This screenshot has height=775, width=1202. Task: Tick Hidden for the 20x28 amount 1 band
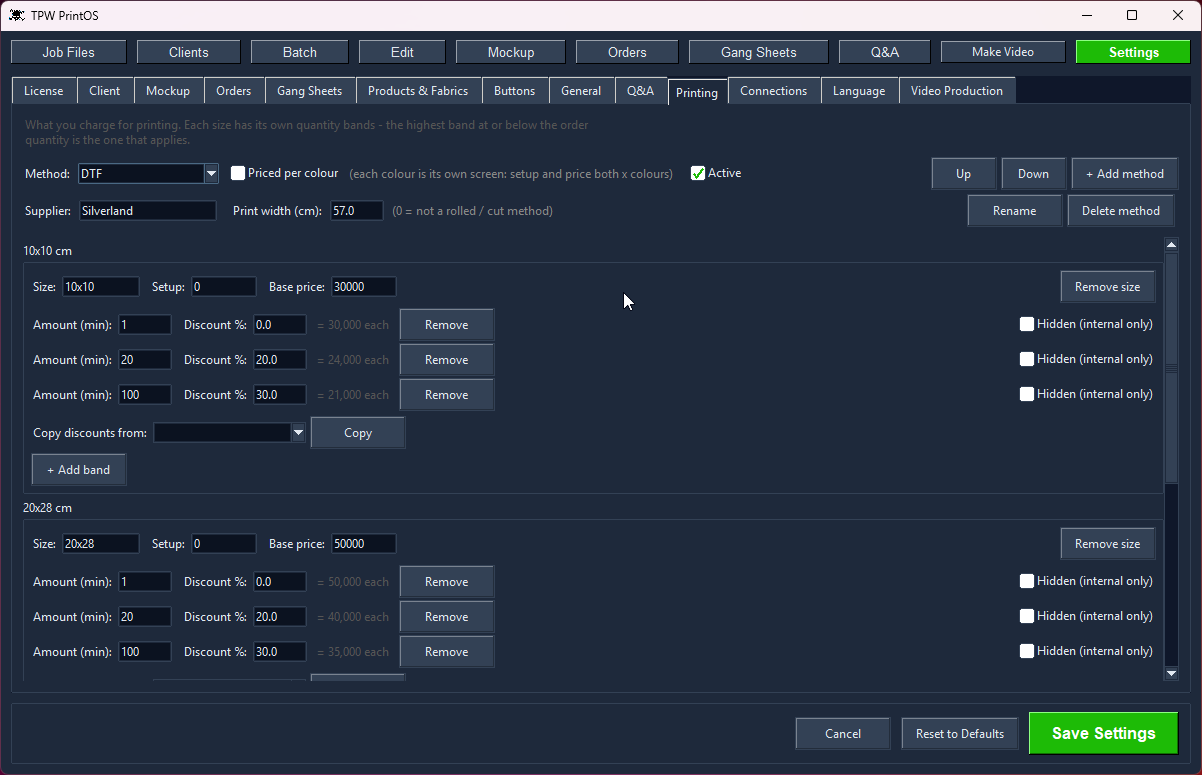click(1027, 581)
